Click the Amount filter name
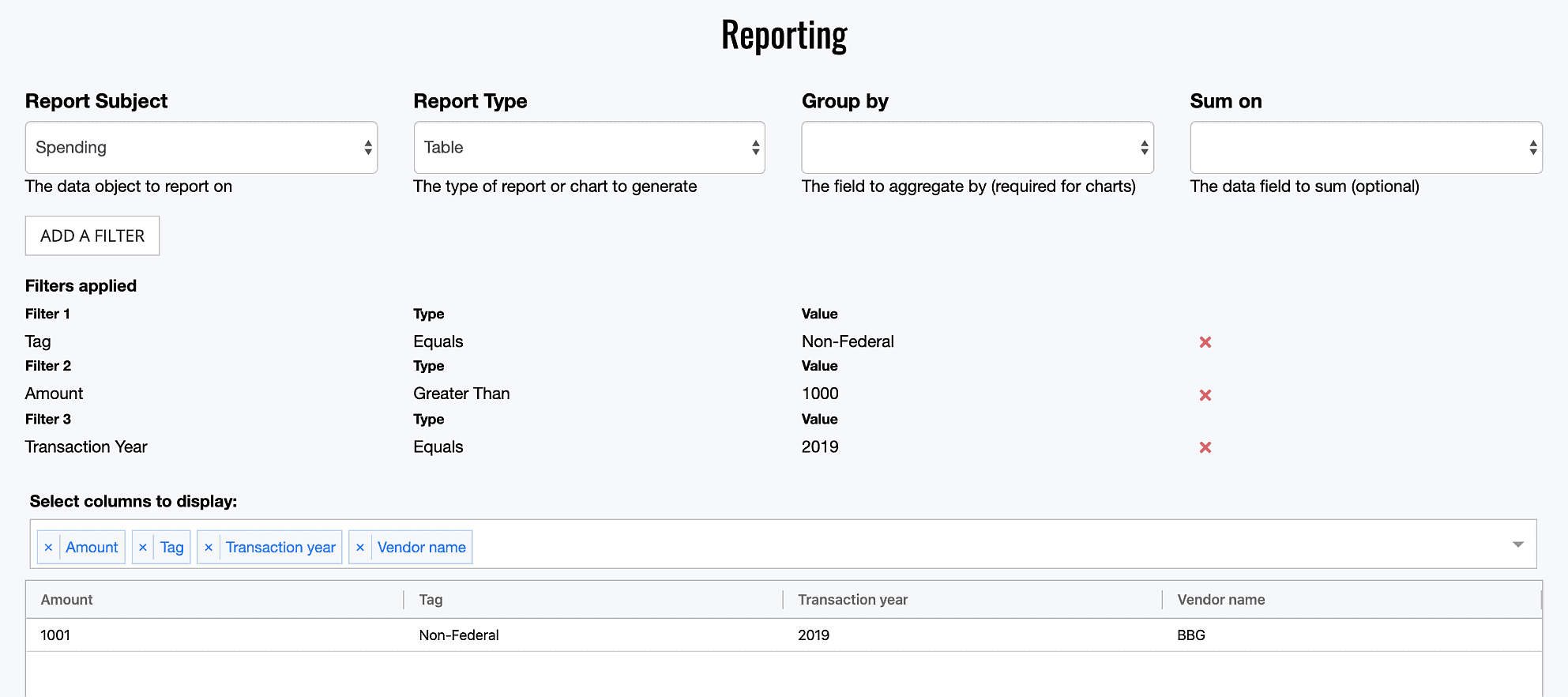The image size is (1568, 697). [x=54, y=394]
